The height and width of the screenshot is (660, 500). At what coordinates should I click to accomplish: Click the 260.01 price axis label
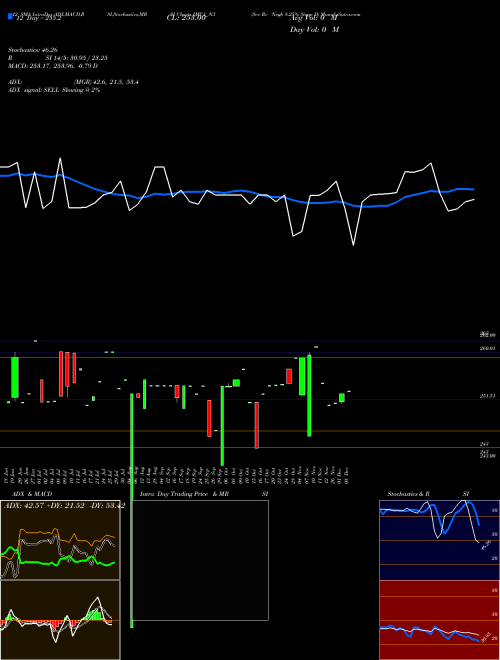click(488, 348)
